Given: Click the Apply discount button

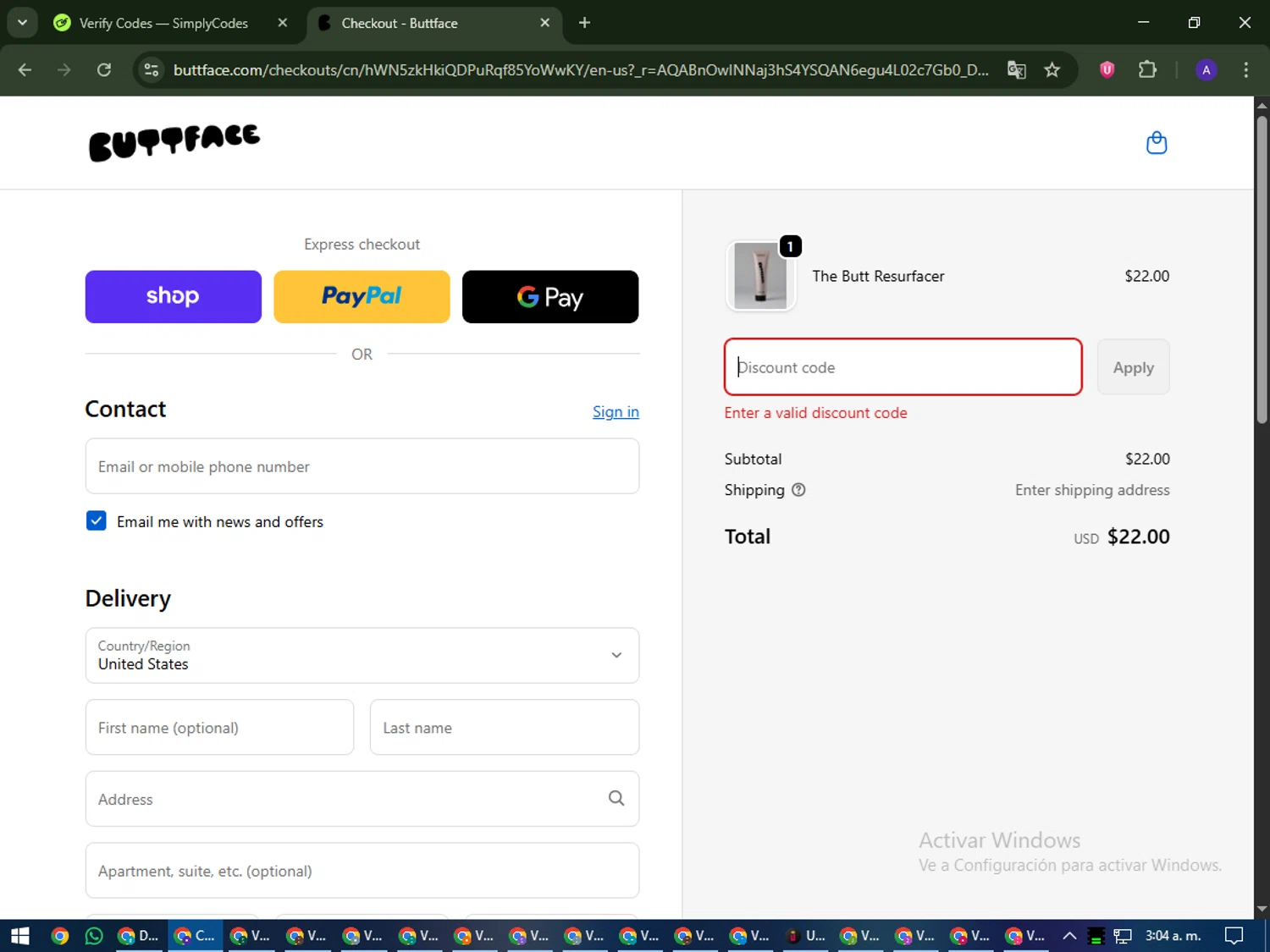Looking at the screenshot, I should coord(1133,367).
